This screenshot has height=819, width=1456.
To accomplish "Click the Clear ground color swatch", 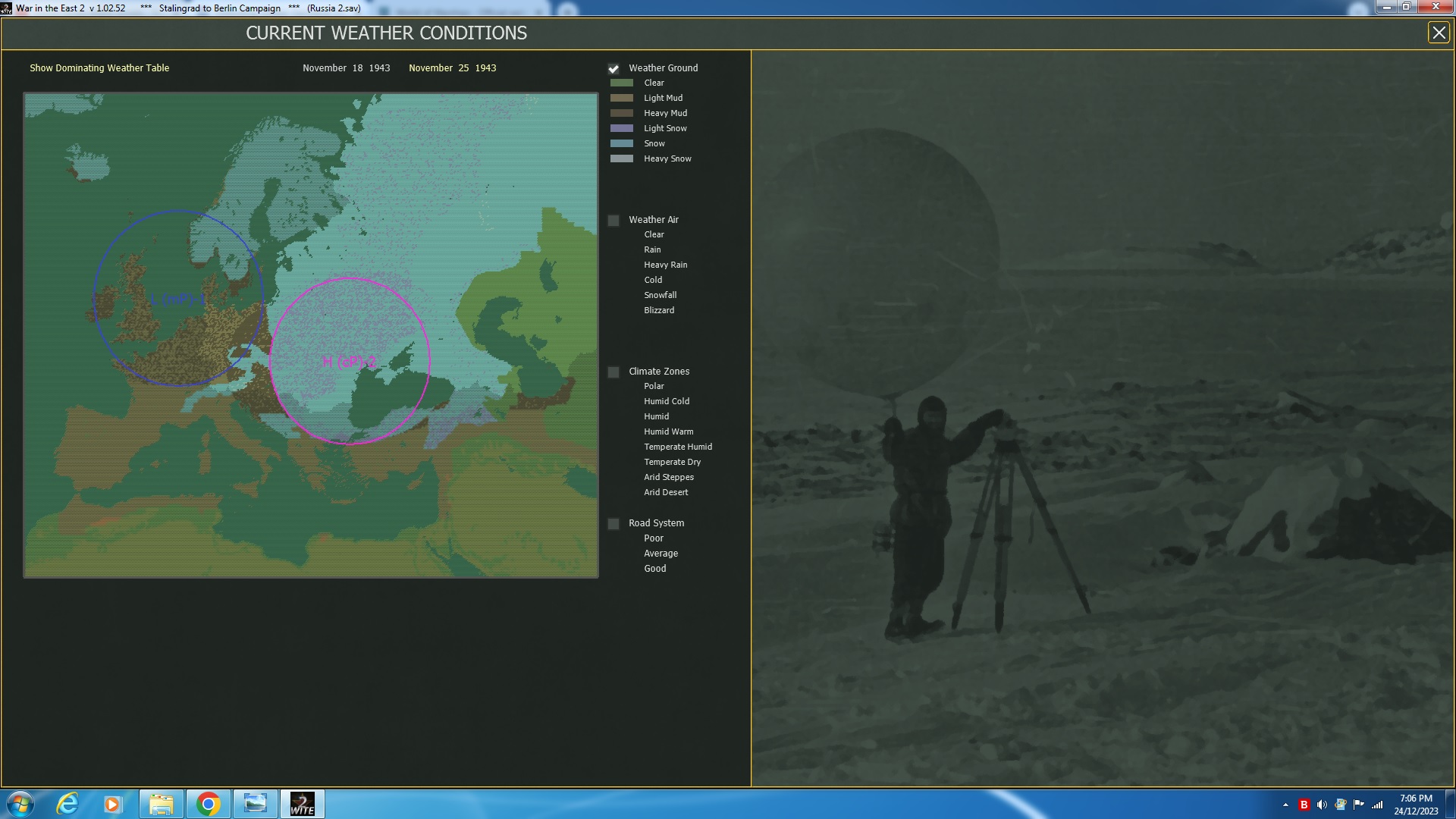I will (x=621, y=83).
